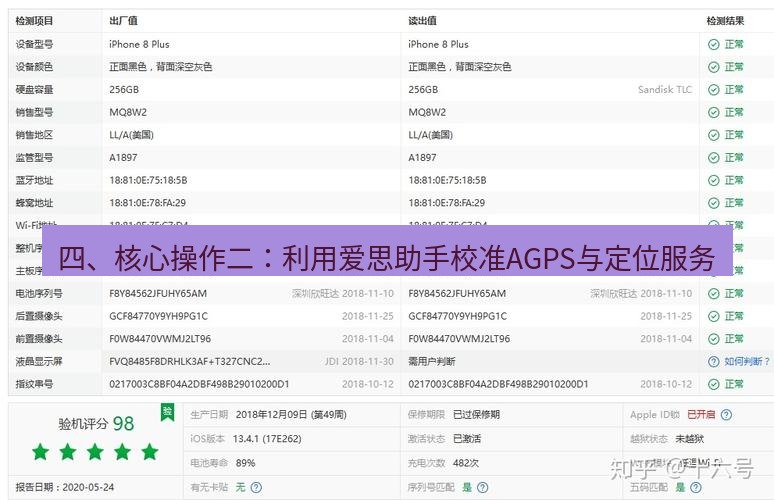The height and width of the screenshot is (500, 774).
Task: Click iPhone 8 Plus in 读出值 column
Action: pyautogui.click(x=438, y=44)
